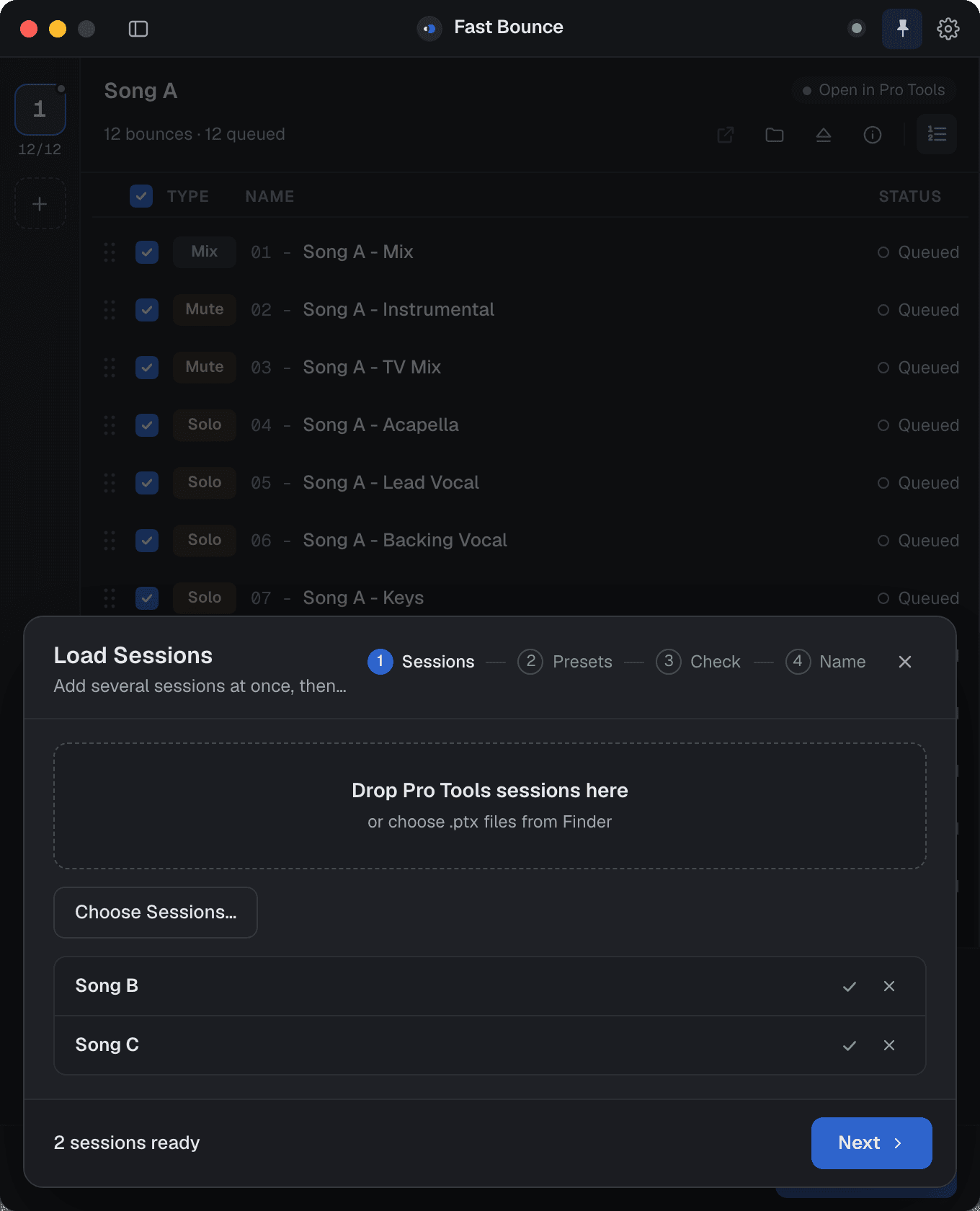
Task: Confirm Song B with checkmark icon
Action: pyautogui.click(x=850, y=986)
